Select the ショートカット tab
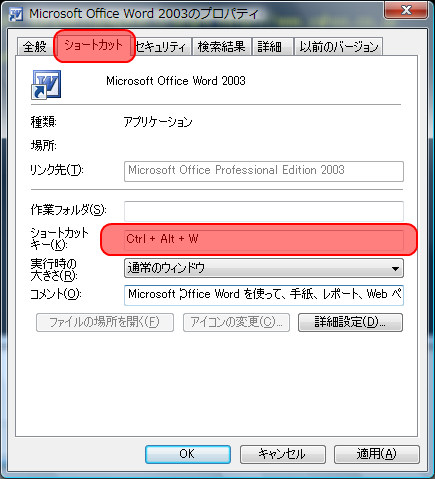Image resolution: width=435 pixels, height=479 pixels. (x=94, y=45)
